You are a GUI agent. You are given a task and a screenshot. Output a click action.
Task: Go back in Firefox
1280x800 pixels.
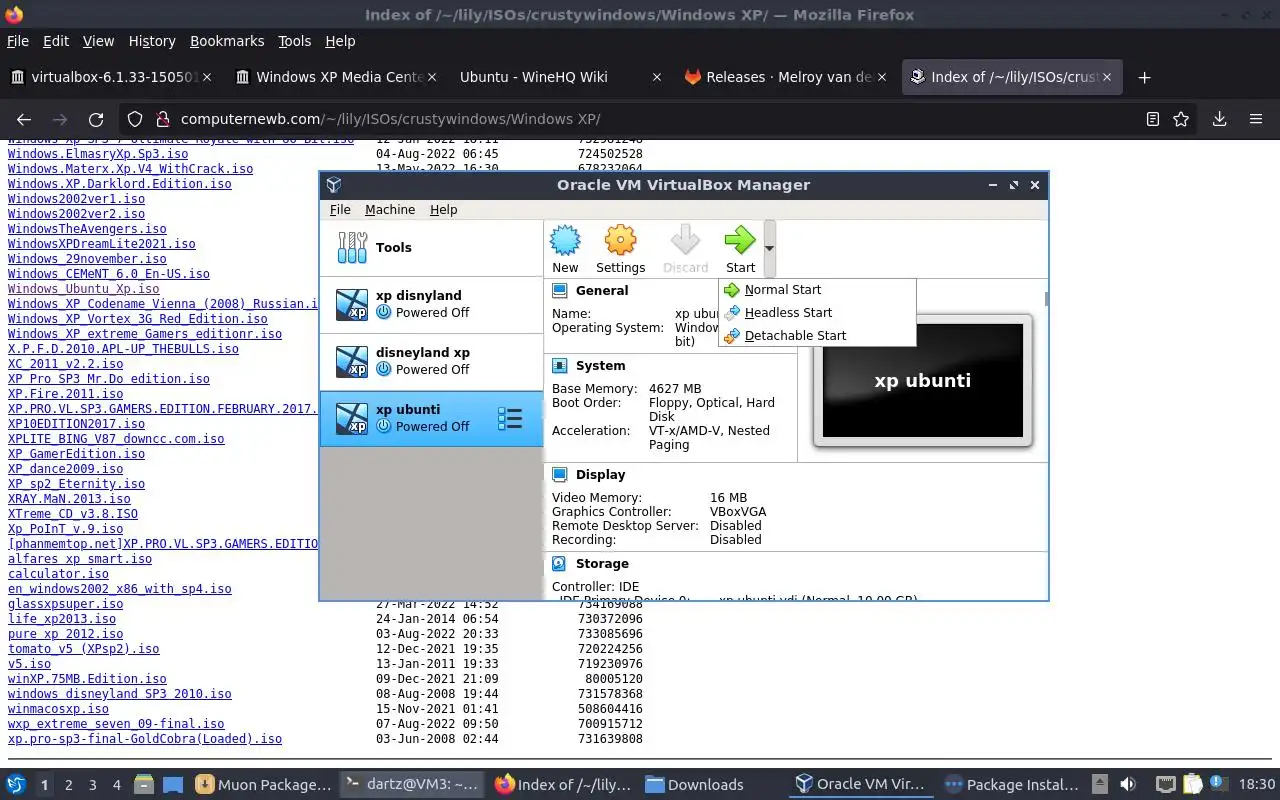[x=24, y=119]
